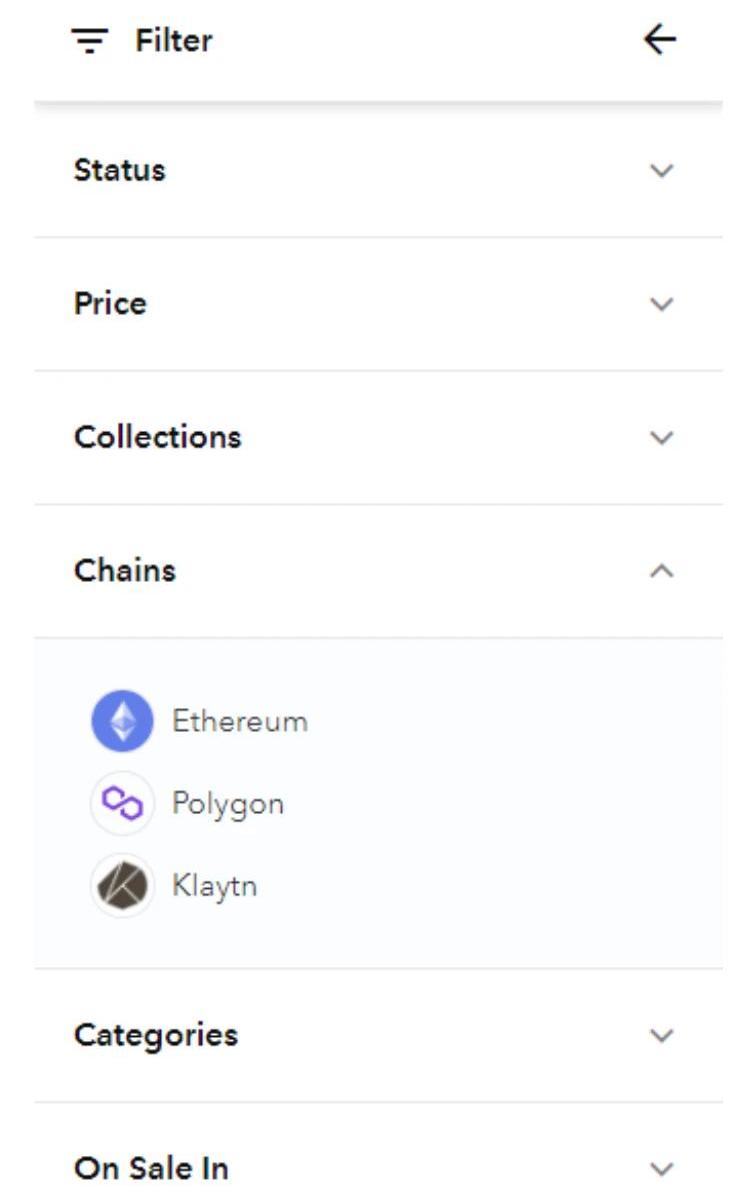Expand the Price section chevron
The width and height of the screenshot is (756, 1186).
(x=661, y=304)
